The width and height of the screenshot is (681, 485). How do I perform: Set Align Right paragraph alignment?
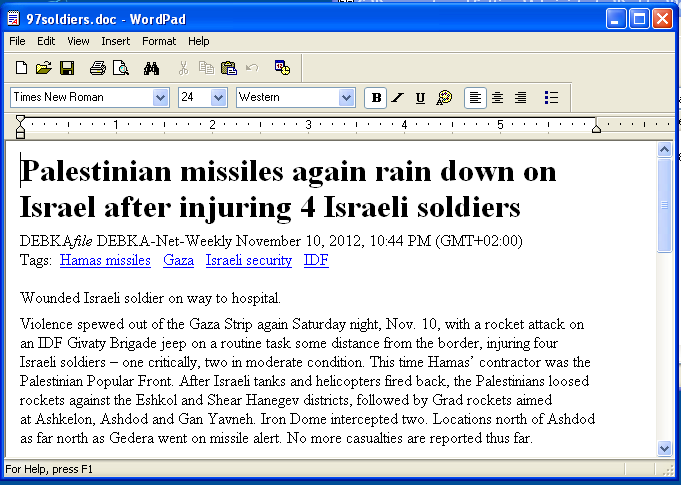[521, 98]
